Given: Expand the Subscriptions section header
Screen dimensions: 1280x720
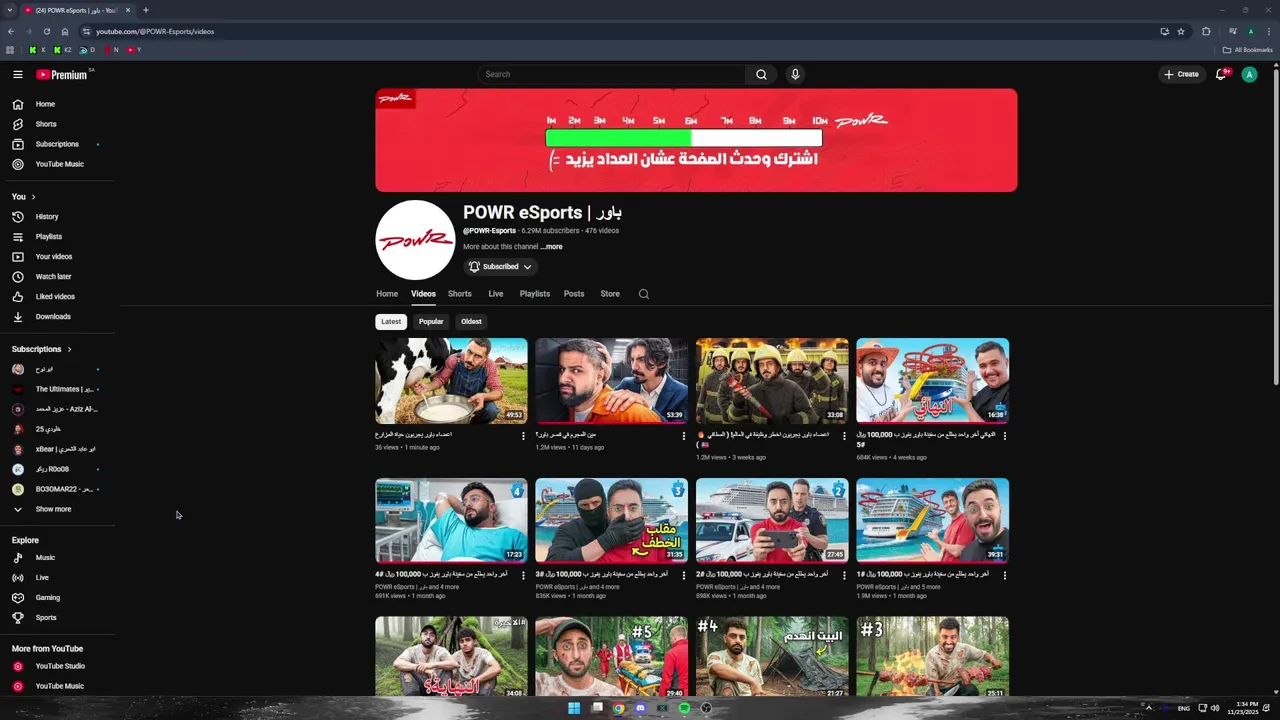Looking at the screenshot, I should (x=42, y=349).
